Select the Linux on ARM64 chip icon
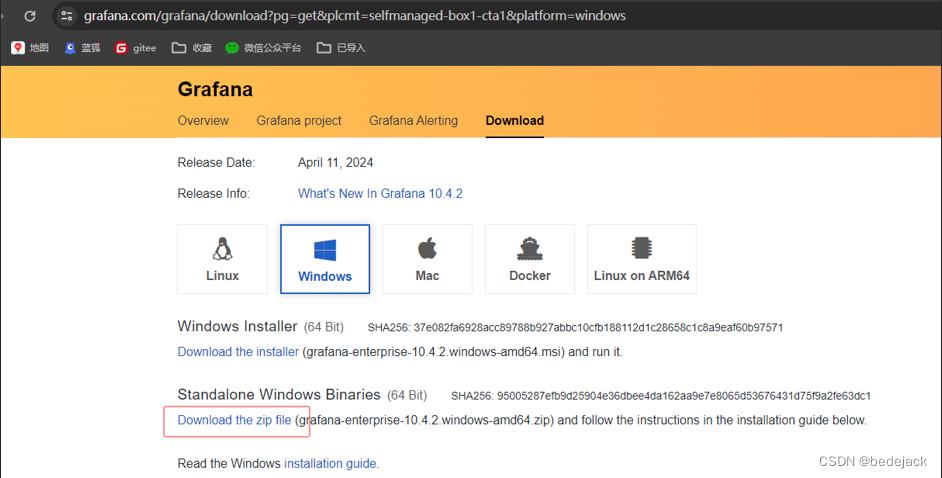This screenshot has height=478, width=942. tap(641, 249)
